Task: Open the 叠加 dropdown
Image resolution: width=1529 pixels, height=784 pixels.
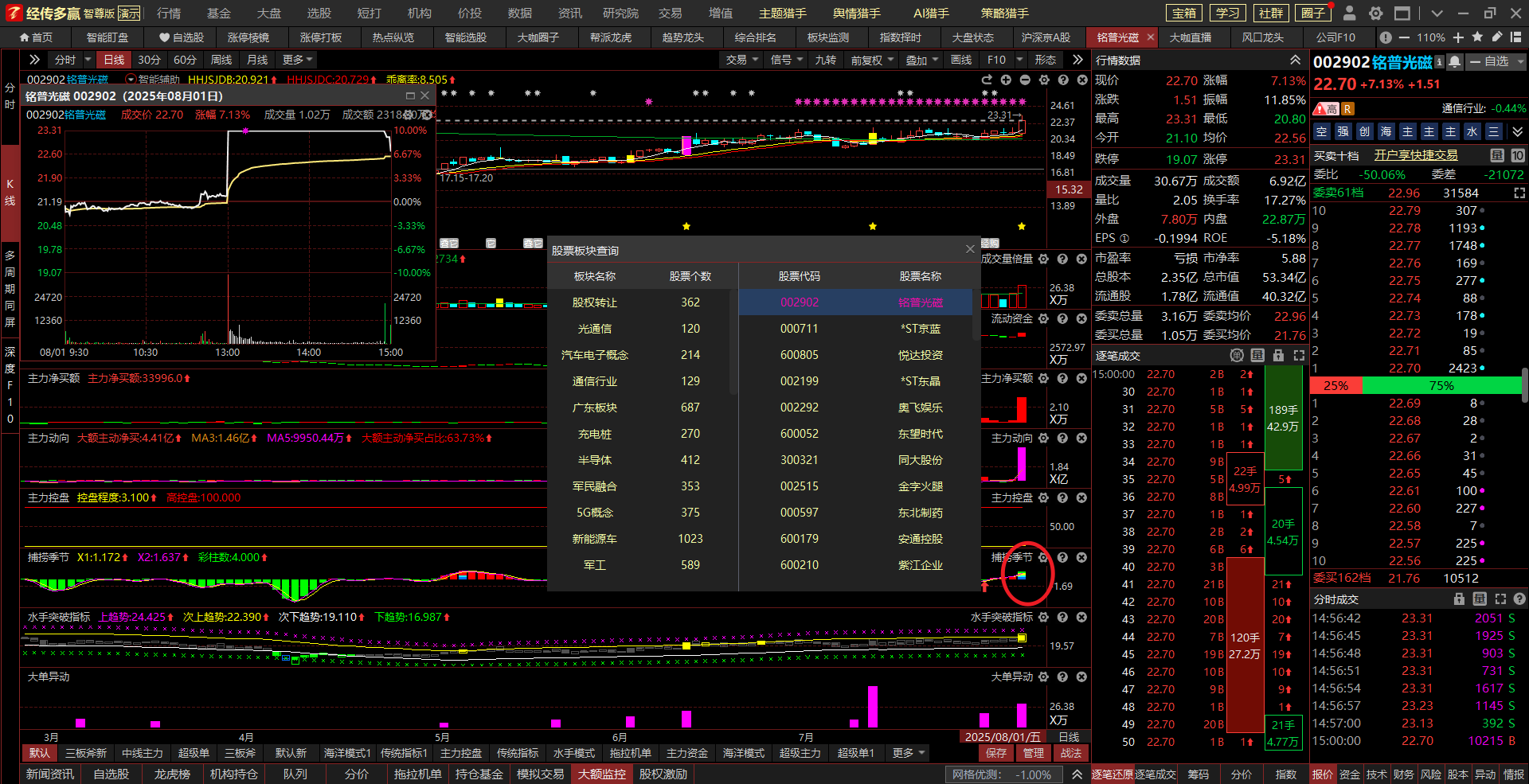Action: click(922, 60)
